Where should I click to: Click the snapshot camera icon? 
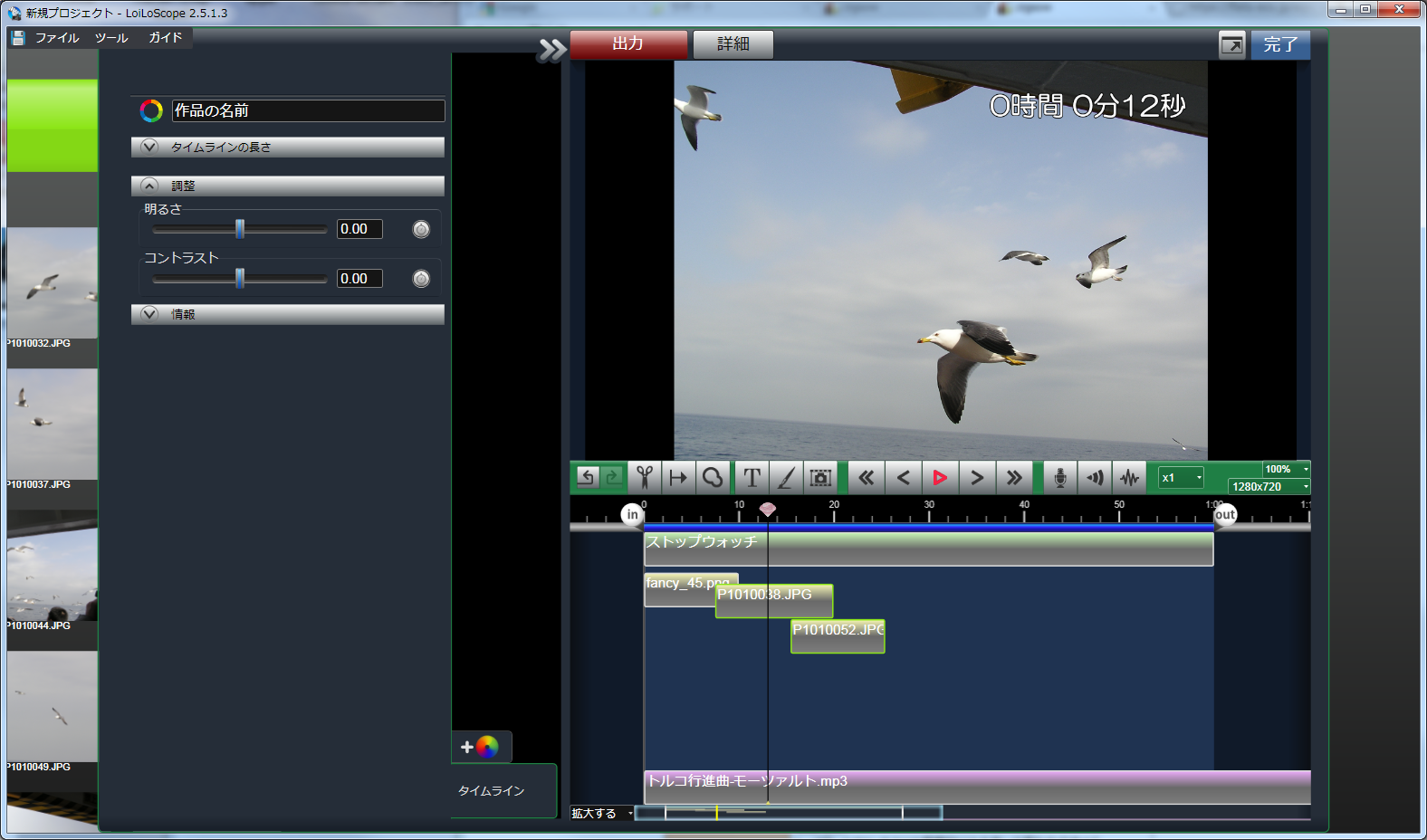(820, 477)
